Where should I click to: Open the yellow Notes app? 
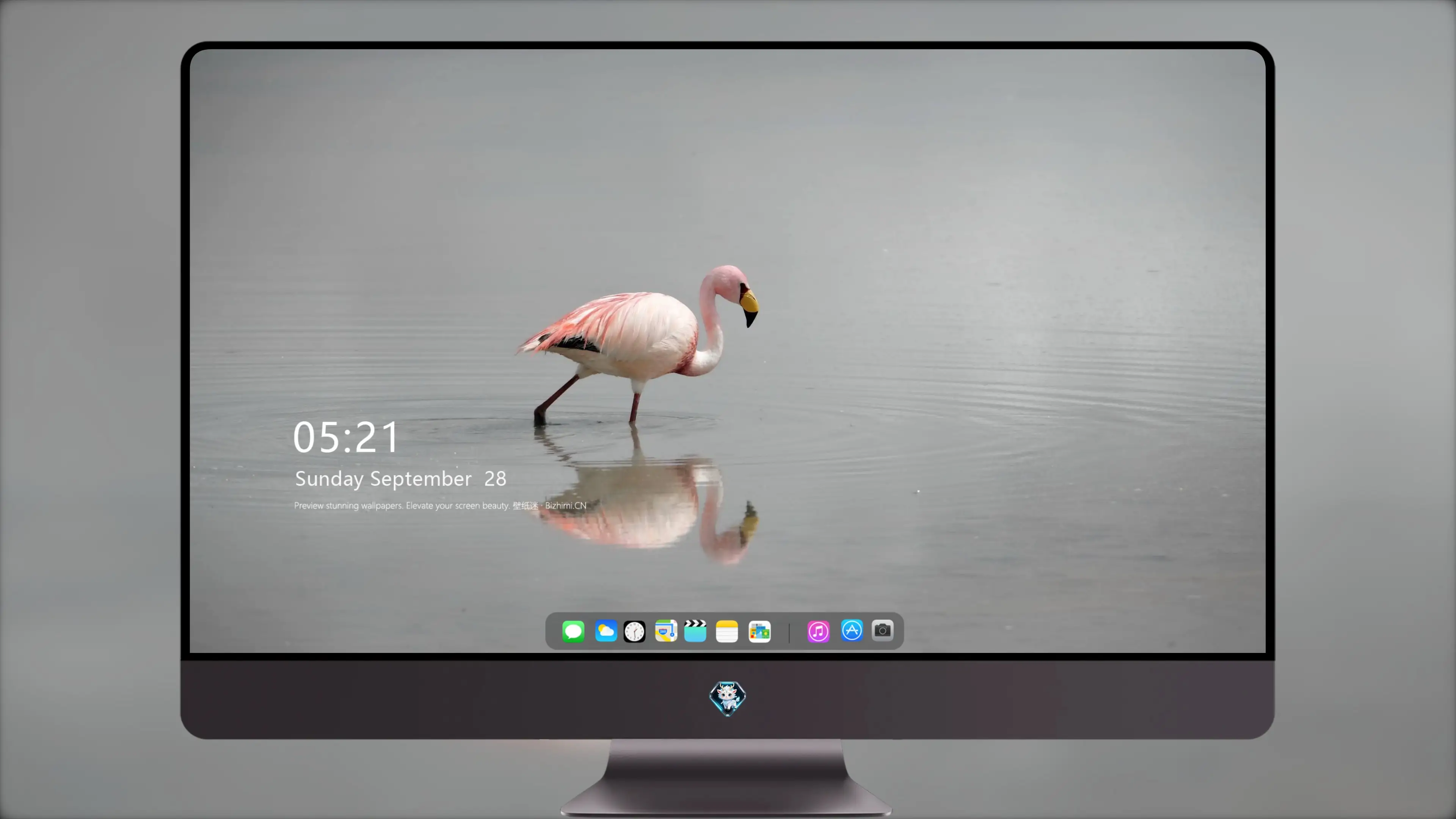pos(727,631)
